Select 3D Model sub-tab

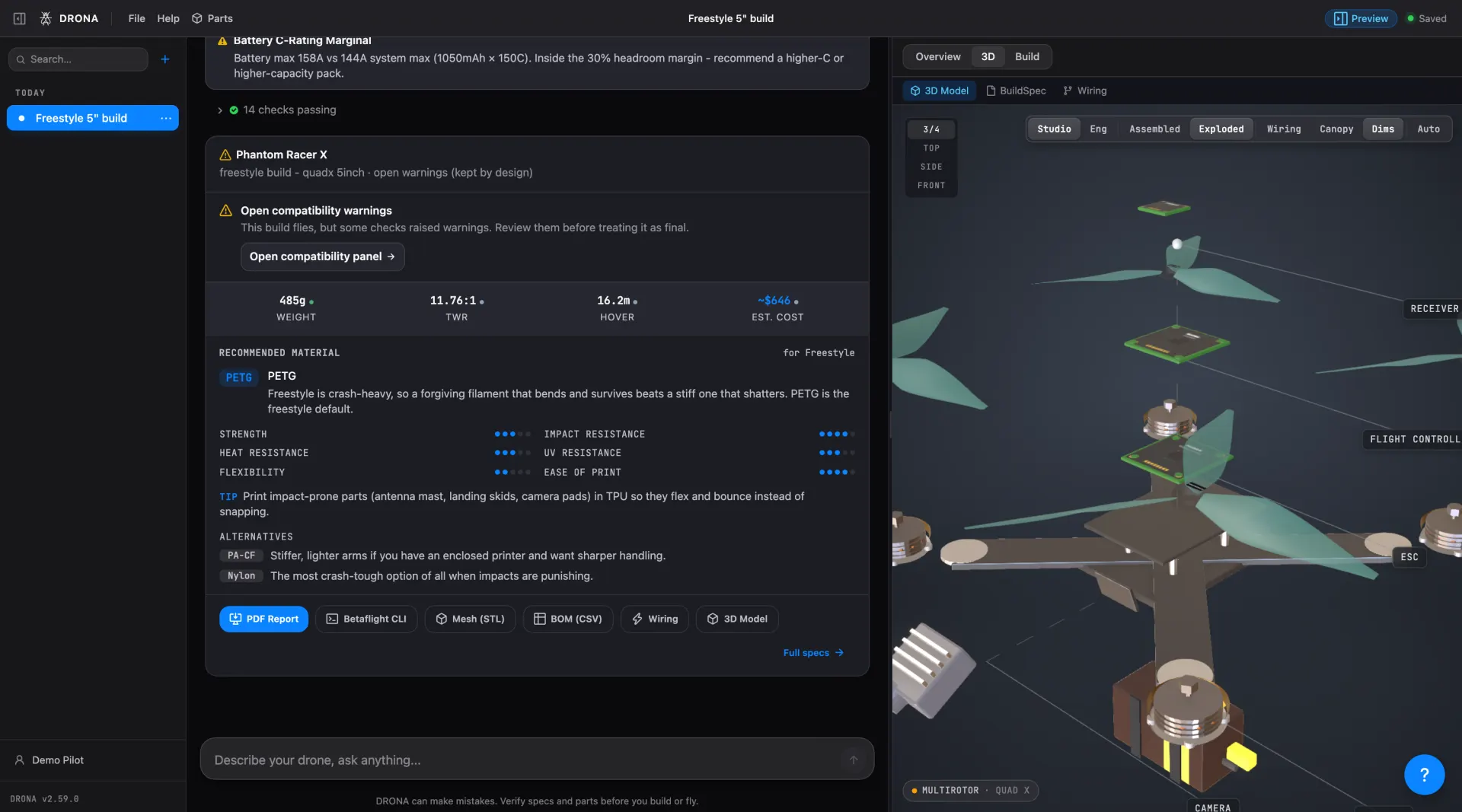[939, 91]
